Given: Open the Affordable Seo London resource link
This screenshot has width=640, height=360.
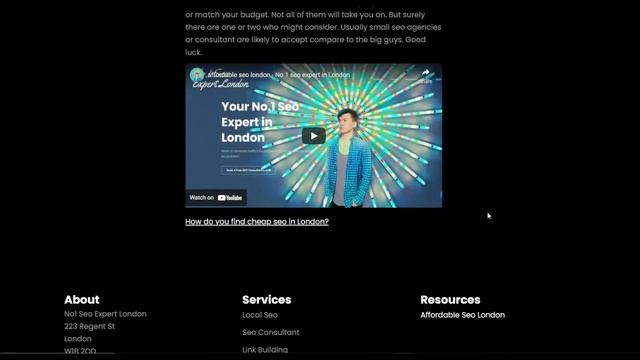Looking at the screenshot, I should pyautogui.click(x=462, y=315).
